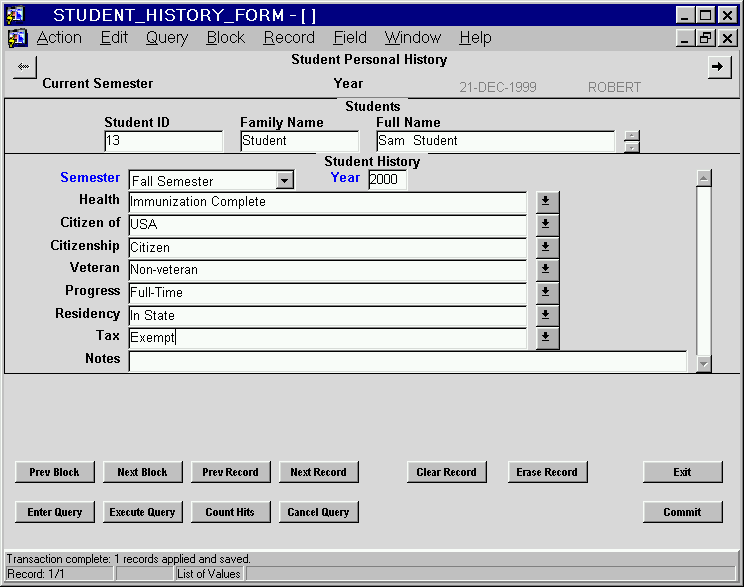
Task: Open list of values for Veteran field
Action: [x=547, y=269]
